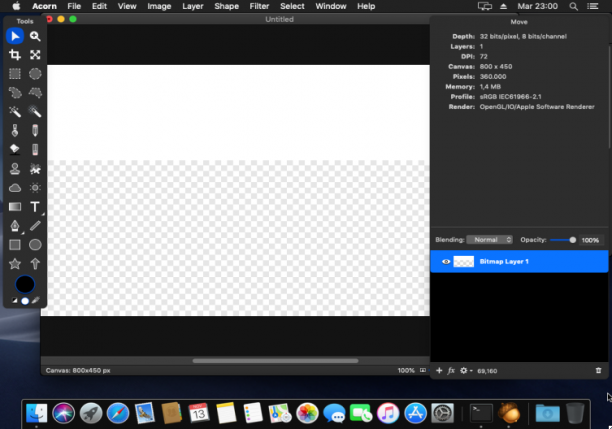
Task: Open the Filter menu
Action: [x=259, y=6]
